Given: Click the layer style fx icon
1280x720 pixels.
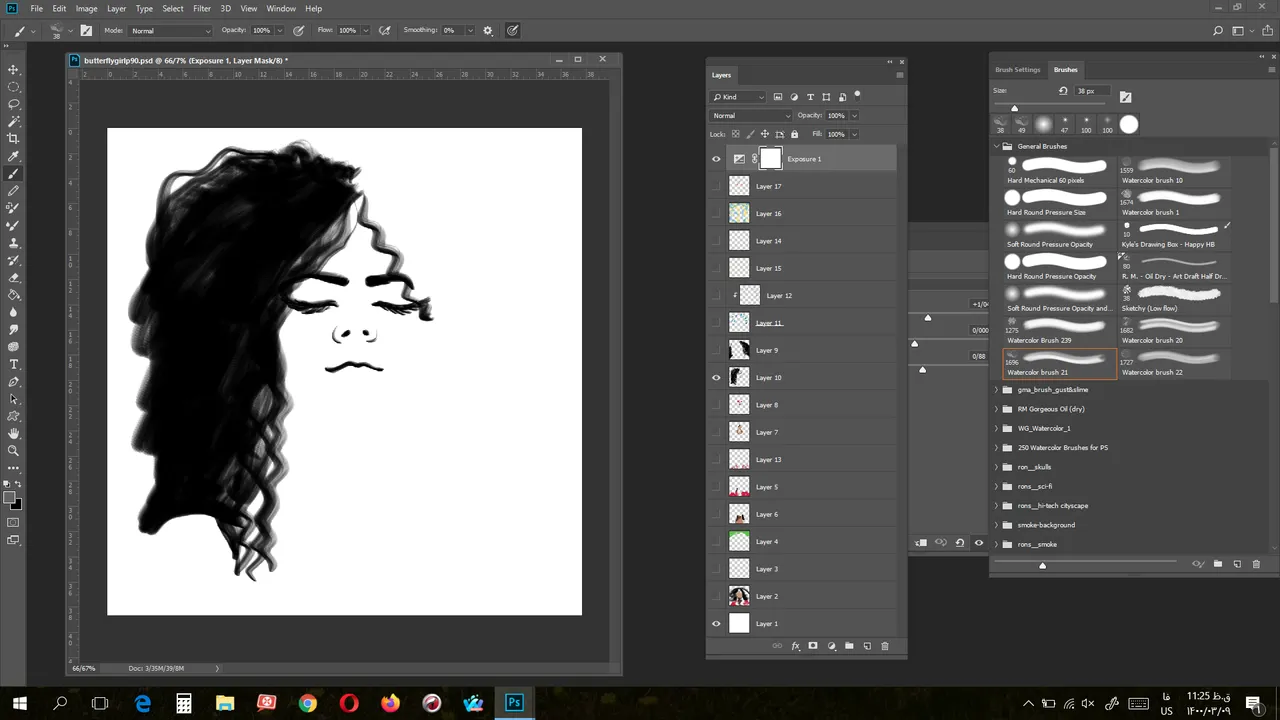Looking at the screenshot, I should pyautogui.click(x=796, y=646).
